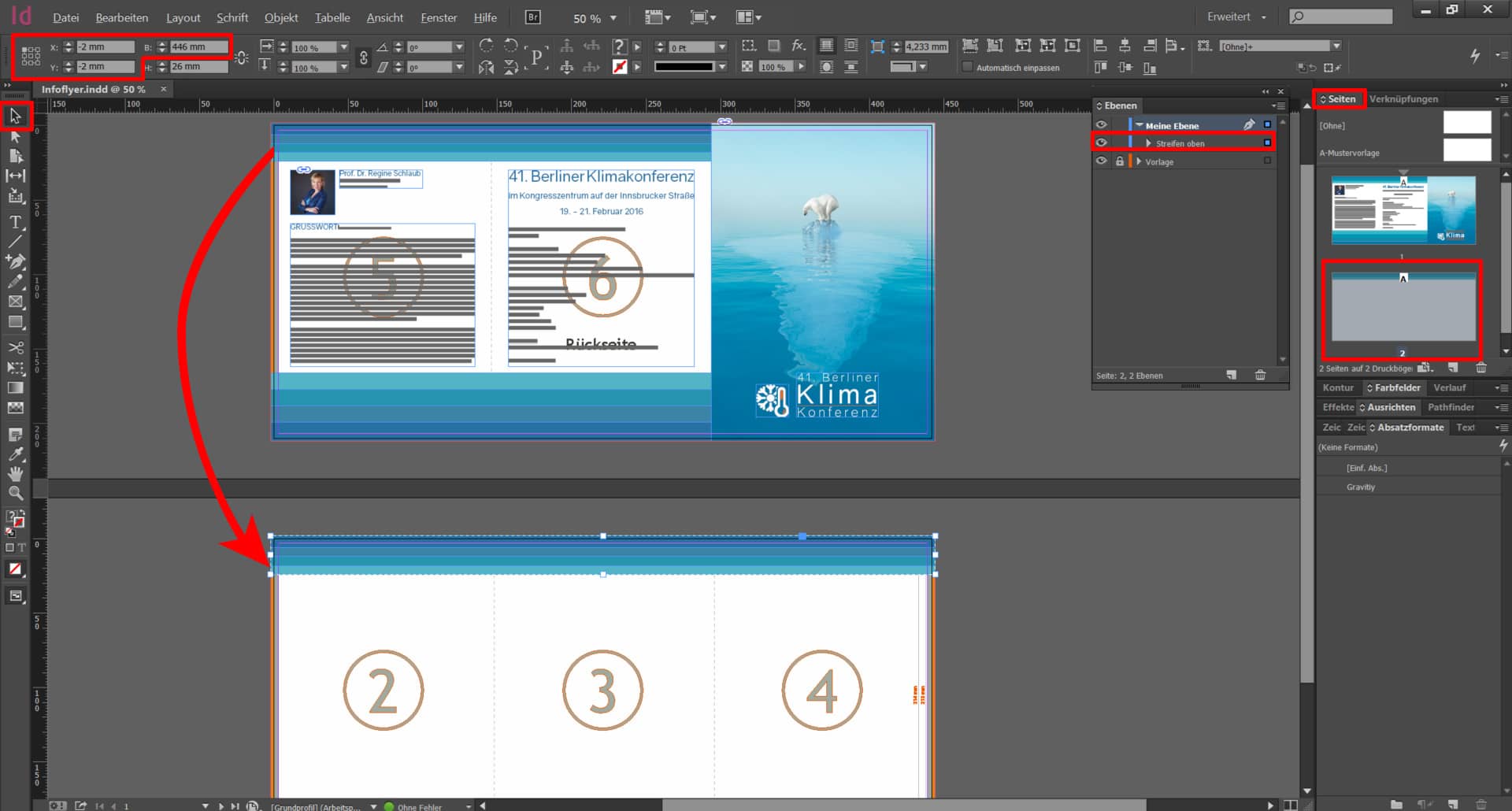
Task: Open Adobe Bridge with the Br icon
Action: [533, 17]
